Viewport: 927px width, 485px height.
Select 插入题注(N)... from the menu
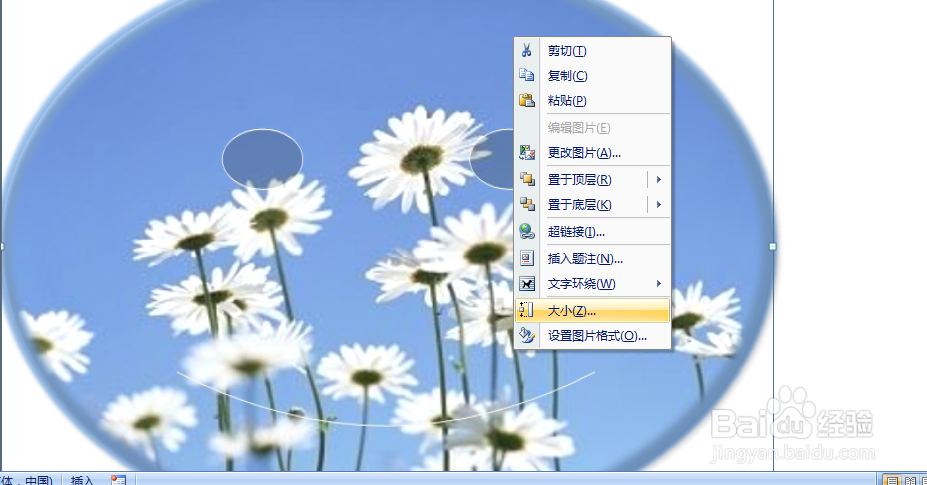(592, 258)
